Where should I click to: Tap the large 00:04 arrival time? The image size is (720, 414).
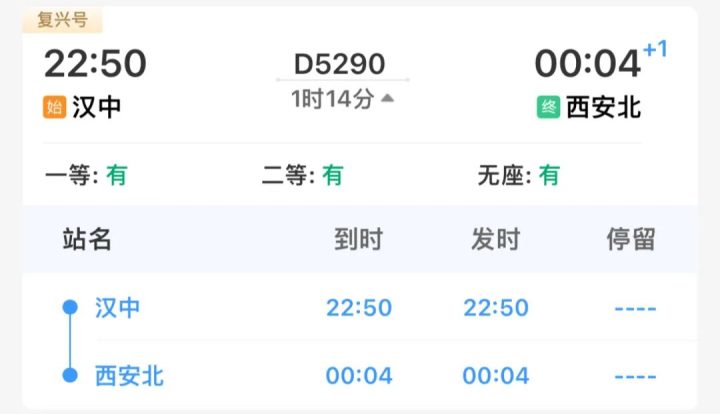tap(587, 63)
